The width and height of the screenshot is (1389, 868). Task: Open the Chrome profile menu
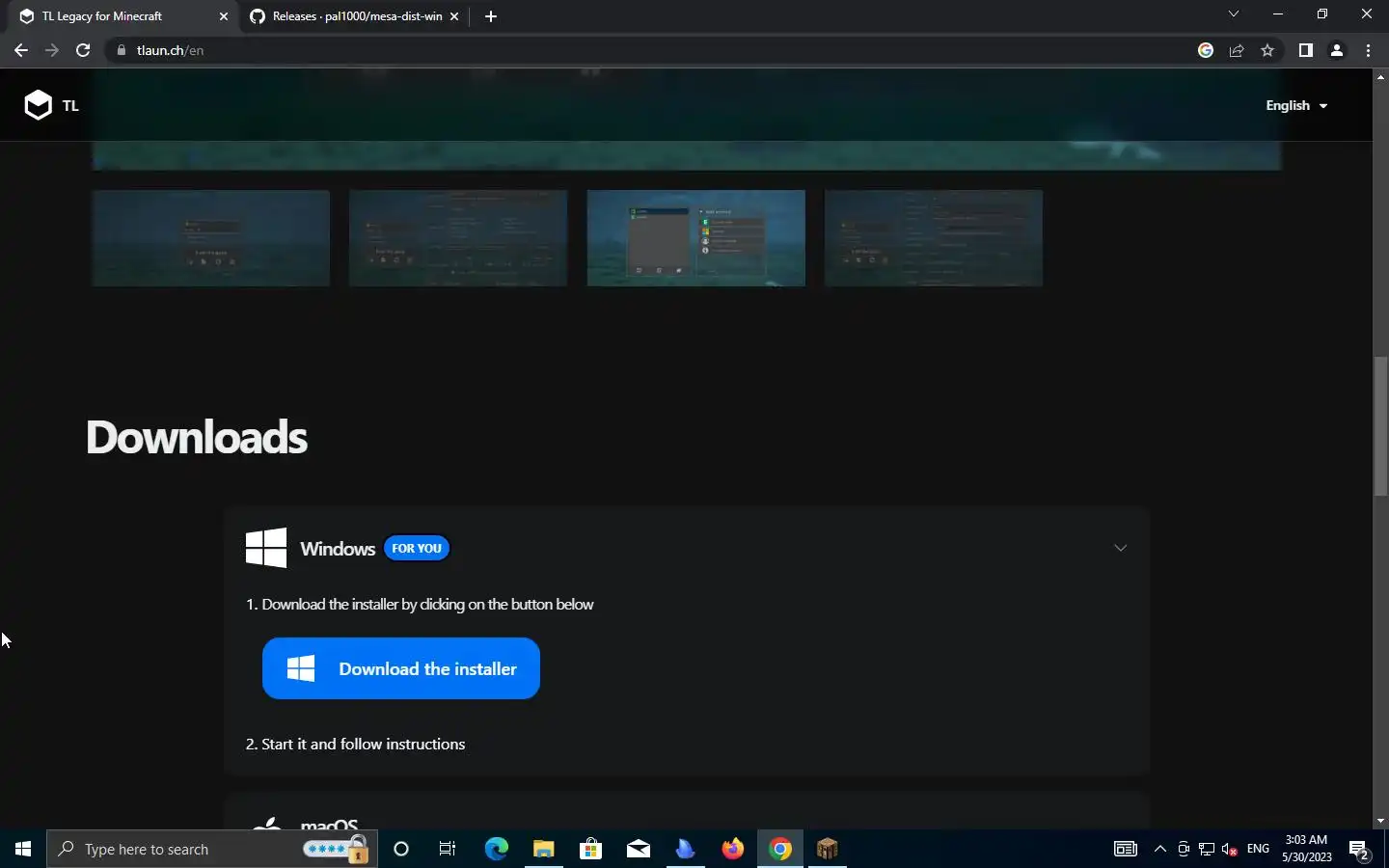[x=1337, y=50]
